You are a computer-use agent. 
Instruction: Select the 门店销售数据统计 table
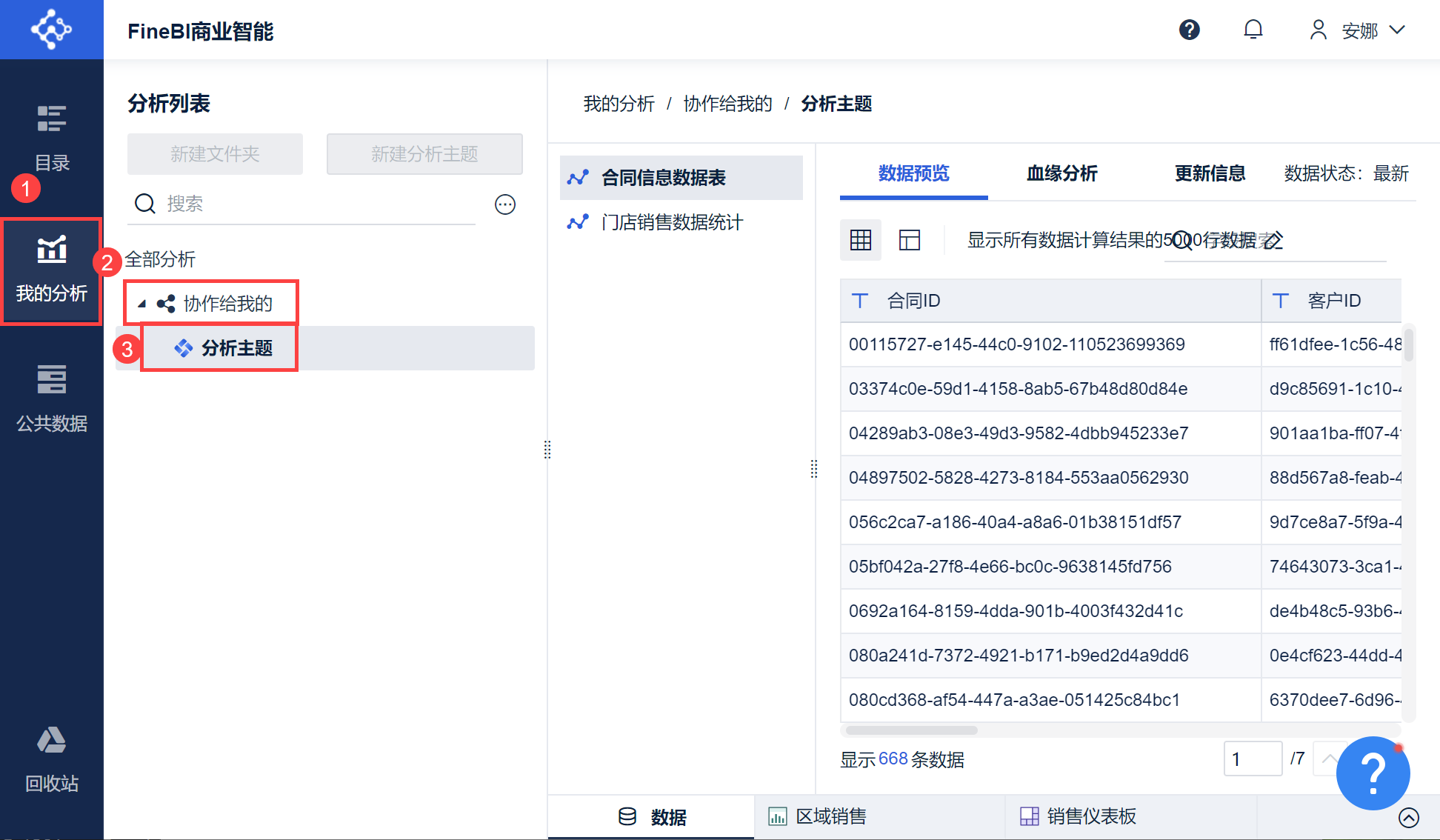pyautogui.click(x=671, y=222)
